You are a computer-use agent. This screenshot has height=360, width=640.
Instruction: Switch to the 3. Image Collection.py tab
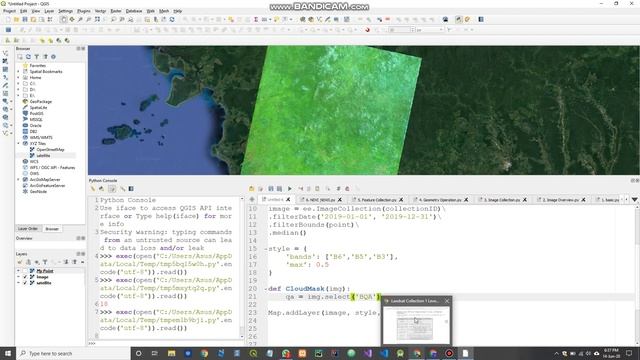(x=502, y=200)
